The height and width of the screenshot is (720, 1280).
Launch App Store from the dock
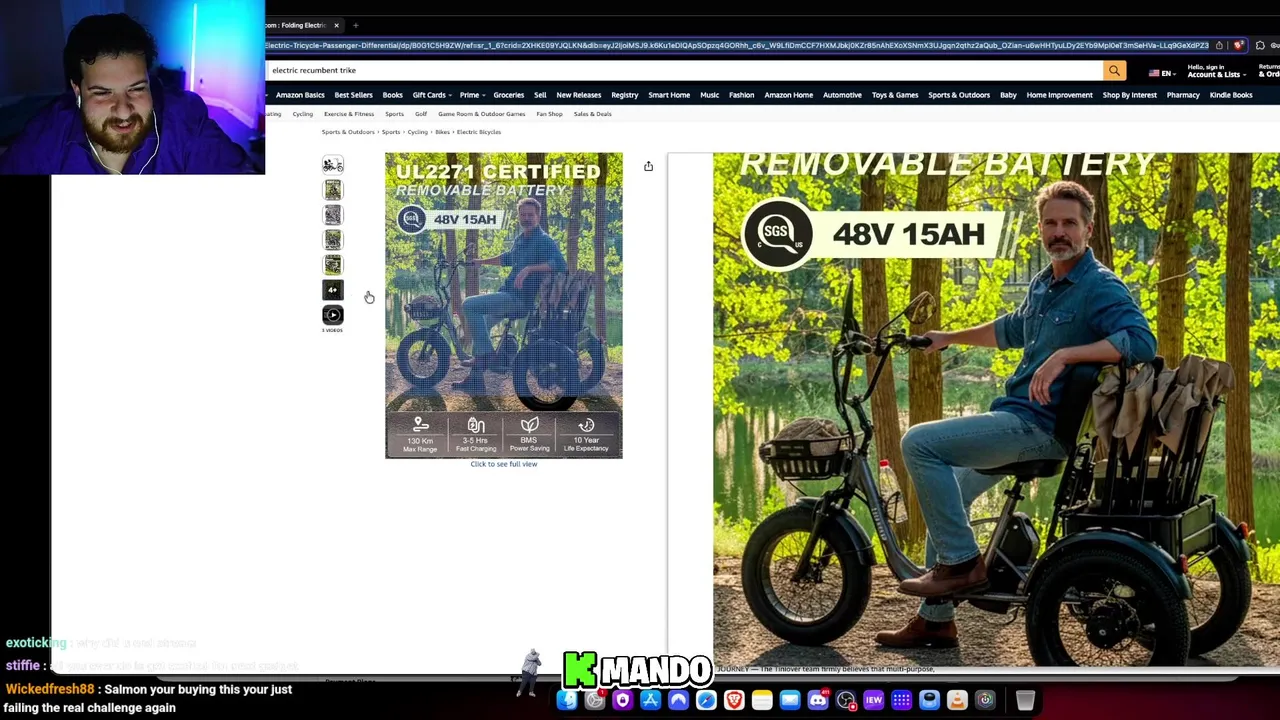point(650,700)
